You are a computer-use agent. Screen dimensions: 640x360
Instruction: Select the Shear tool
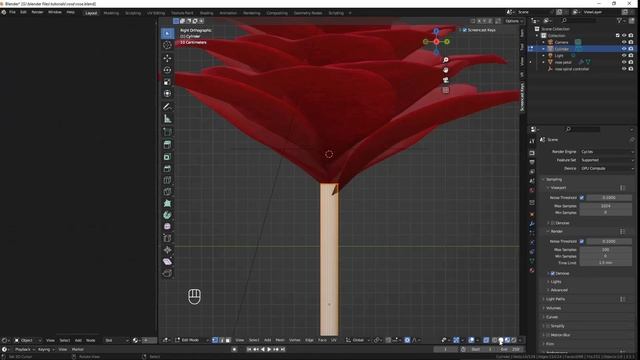point(167,262)
